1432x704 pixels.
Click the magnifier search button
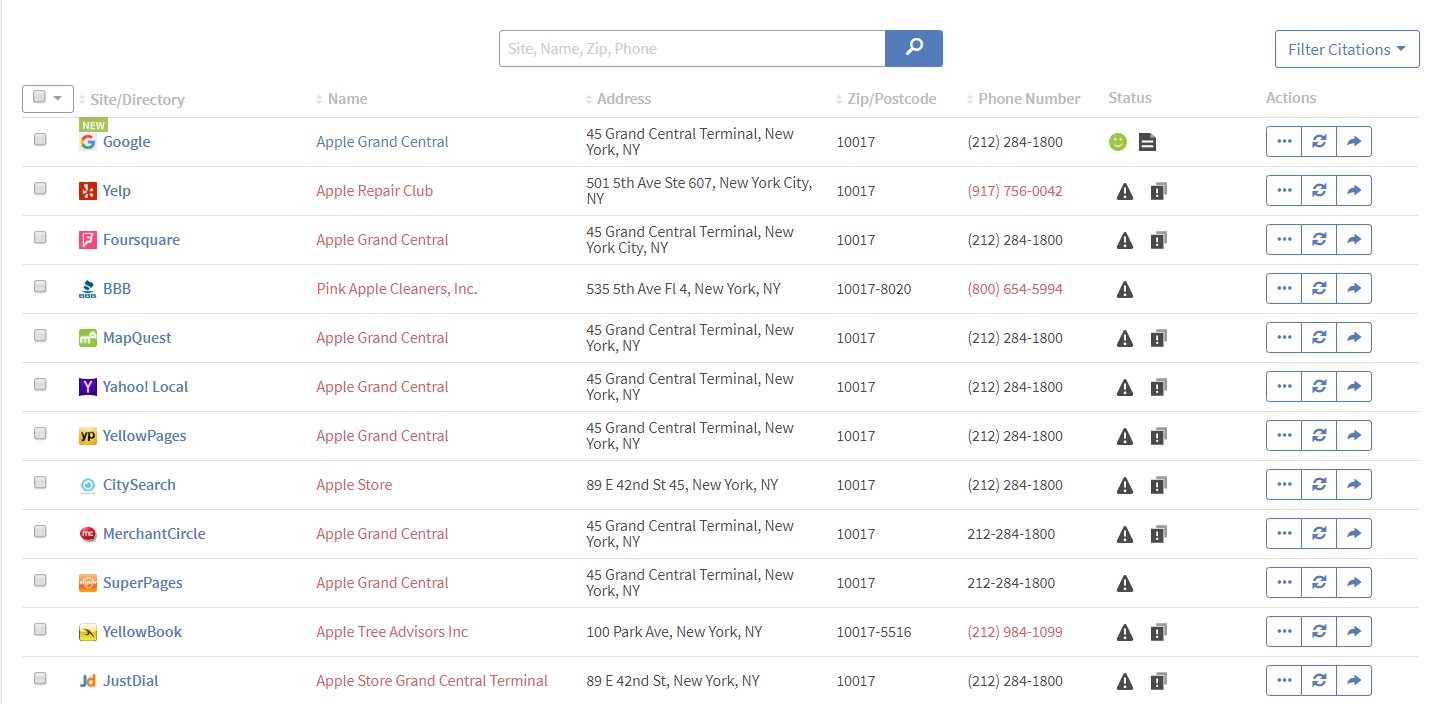coord(914,48)
